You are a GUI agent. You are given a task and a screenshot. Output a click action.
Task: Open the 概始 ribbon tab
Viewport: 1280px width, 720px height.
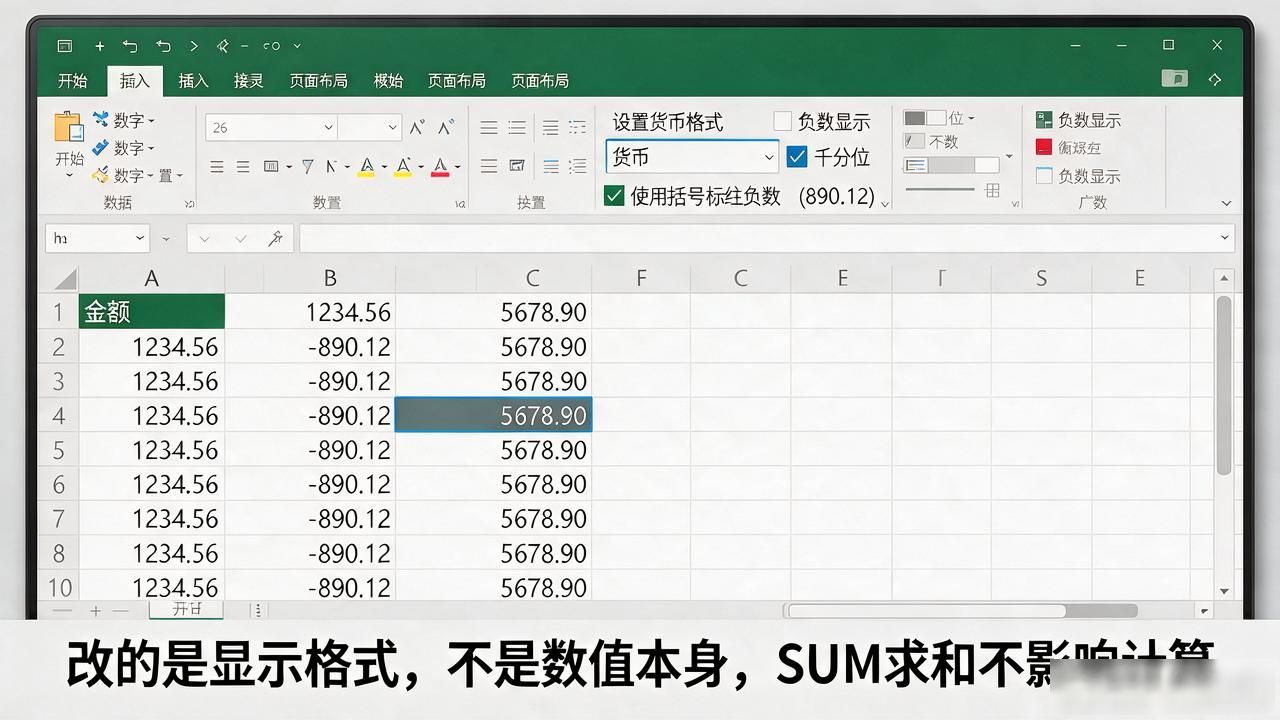coord(388,81)
